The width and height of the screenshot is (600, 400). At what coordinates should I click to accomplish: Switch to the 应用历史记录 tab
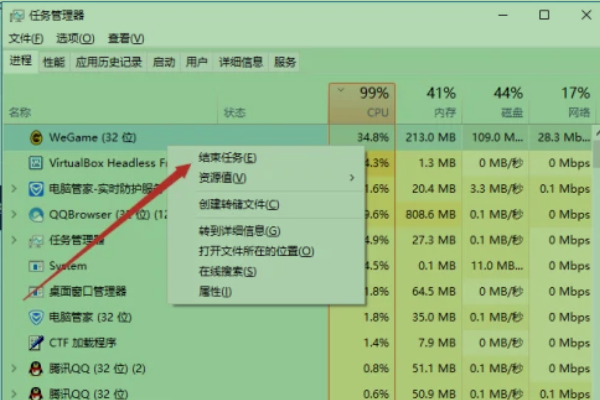point(109,62)
